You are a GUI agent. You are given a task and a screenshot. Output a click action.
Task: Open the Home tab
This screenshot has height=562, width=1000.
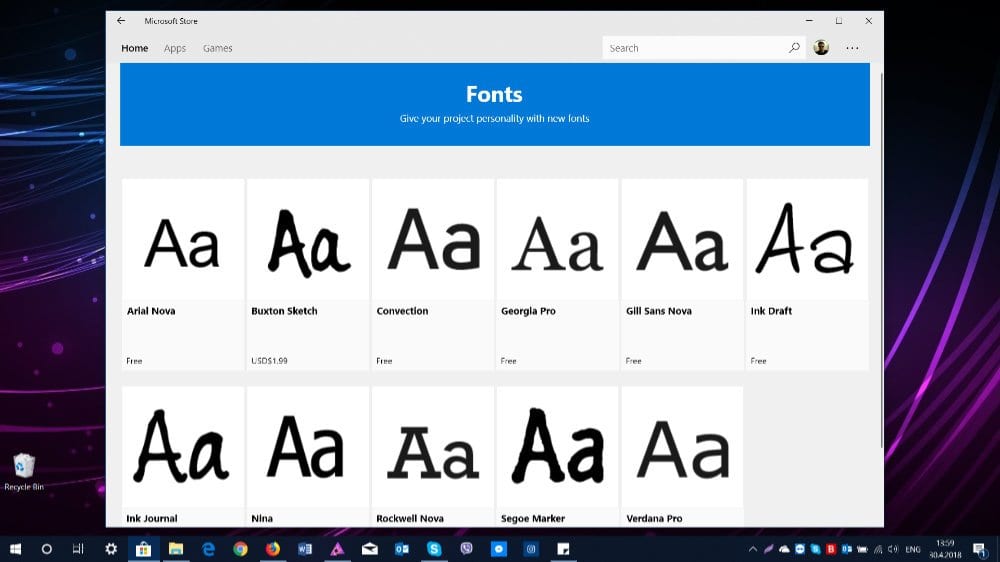click(135, 48)
